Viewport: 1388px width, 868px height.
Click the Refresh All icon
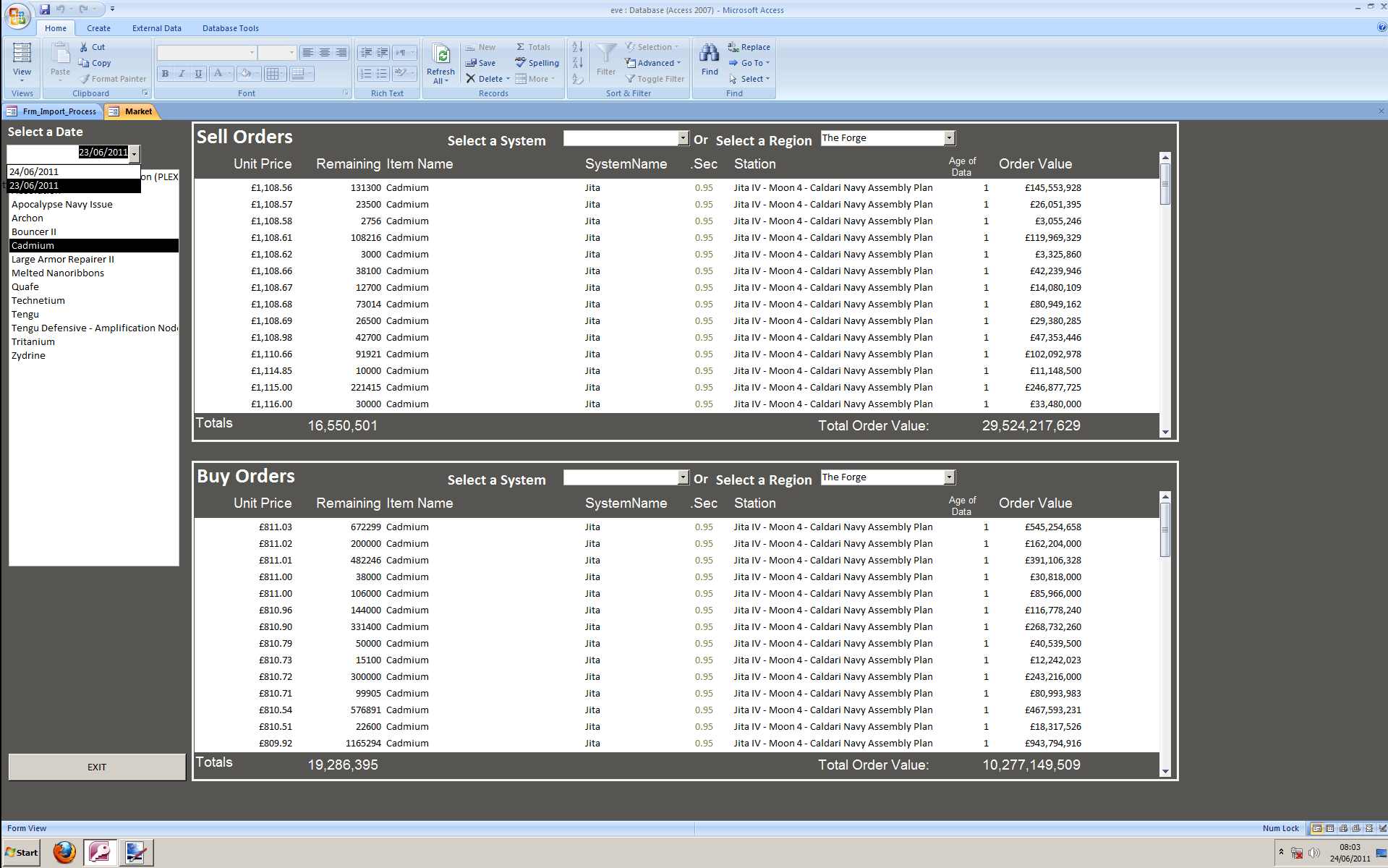440,55
